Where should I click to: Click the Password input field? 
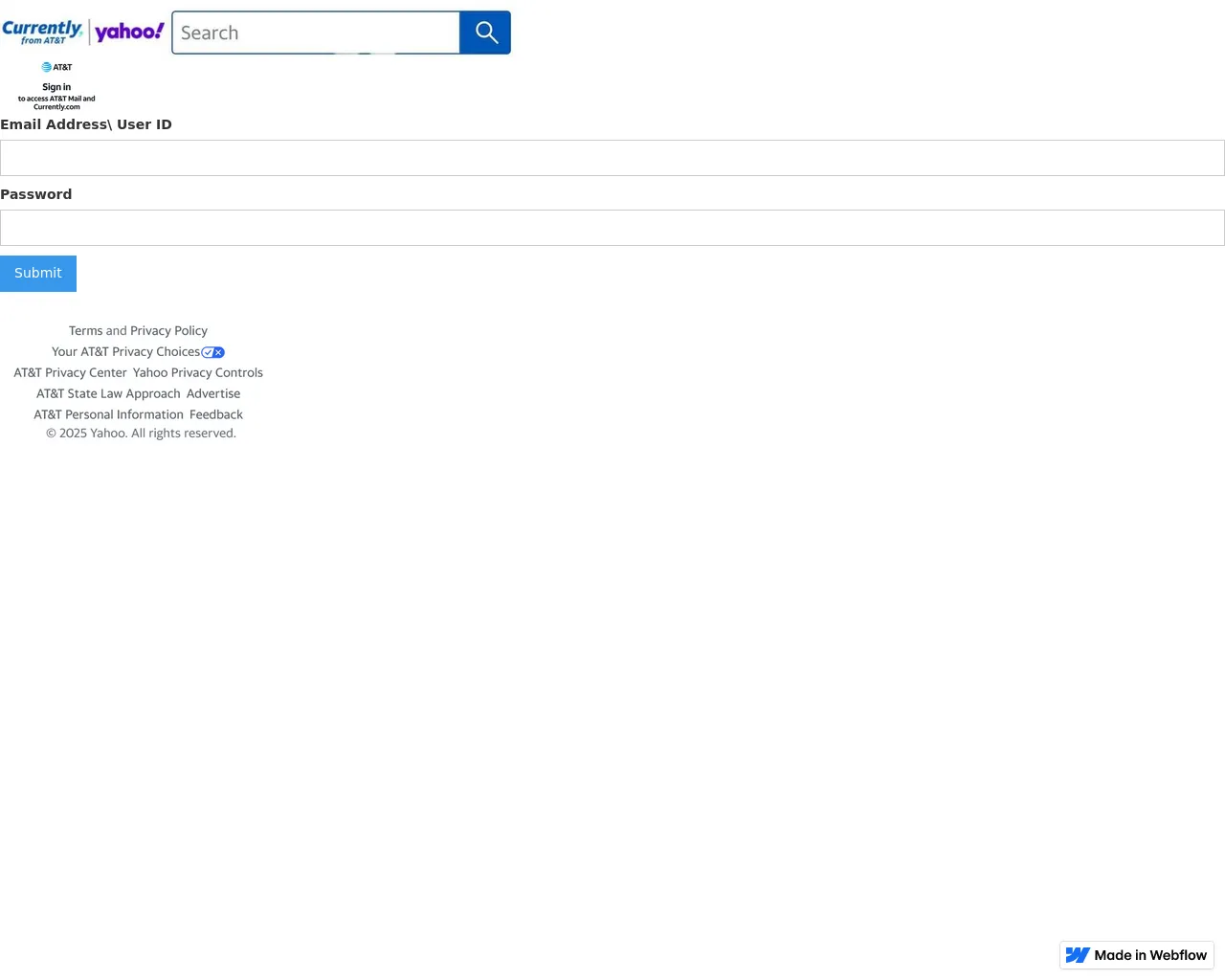612,228
